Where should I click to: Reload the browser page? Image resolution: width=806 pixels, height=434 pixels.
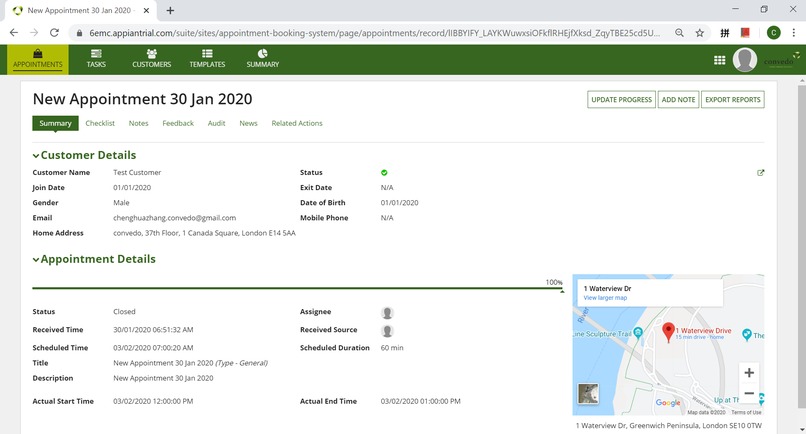click(54, 33)
